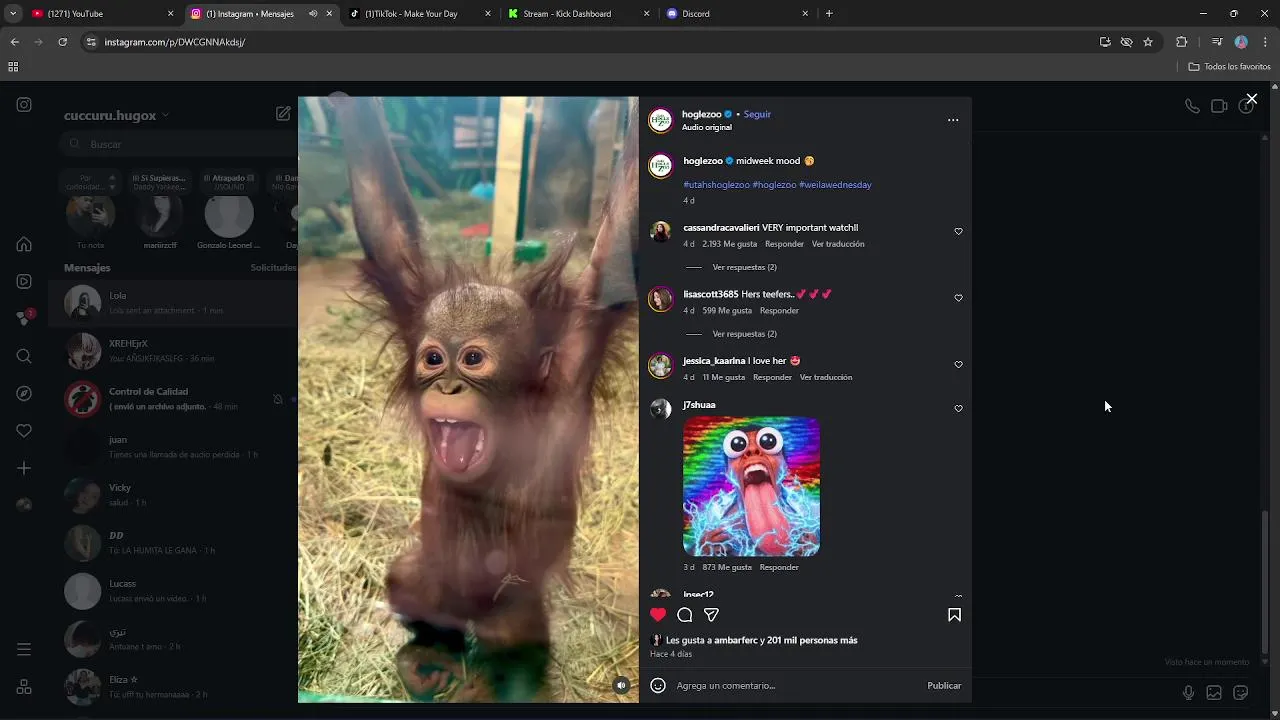The width and height of the screenshot is (1280, 720).
Task: Open message requests Solicitudes
Action: click(273, 268)
